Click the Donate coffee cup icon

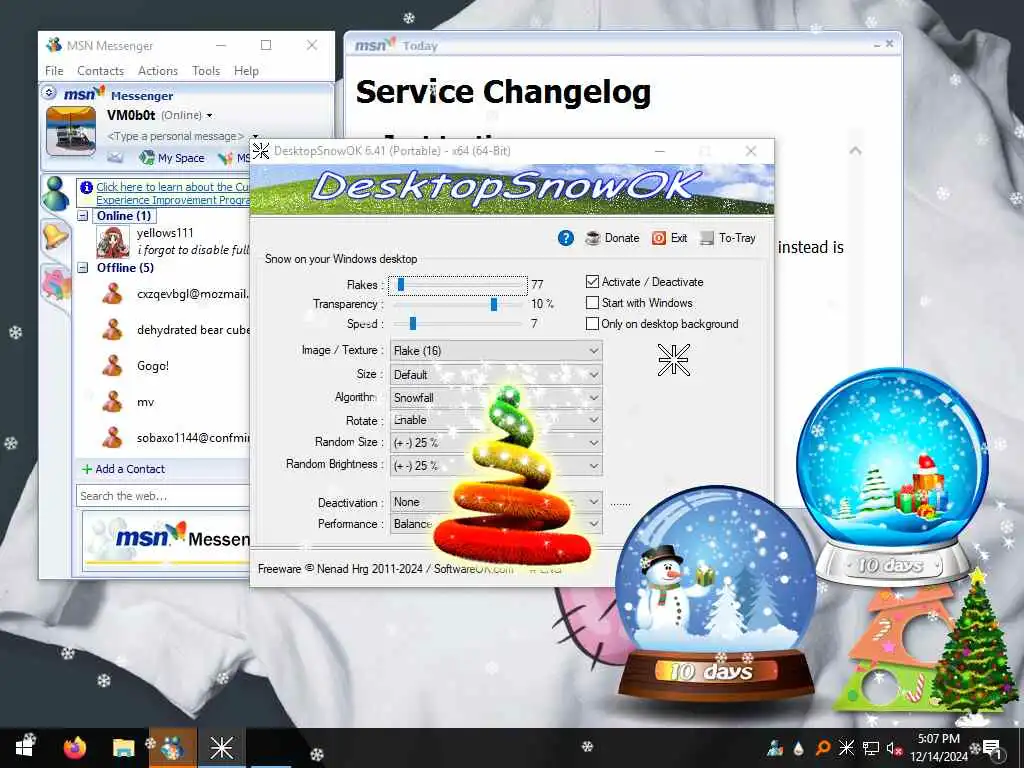(592, 238)
